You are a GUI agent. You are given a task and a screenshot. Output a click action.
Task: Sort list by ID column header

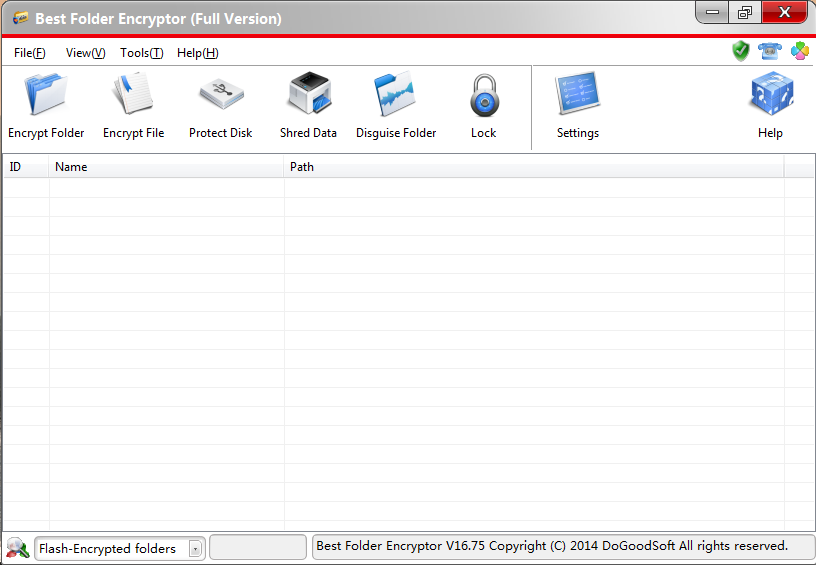26,167
